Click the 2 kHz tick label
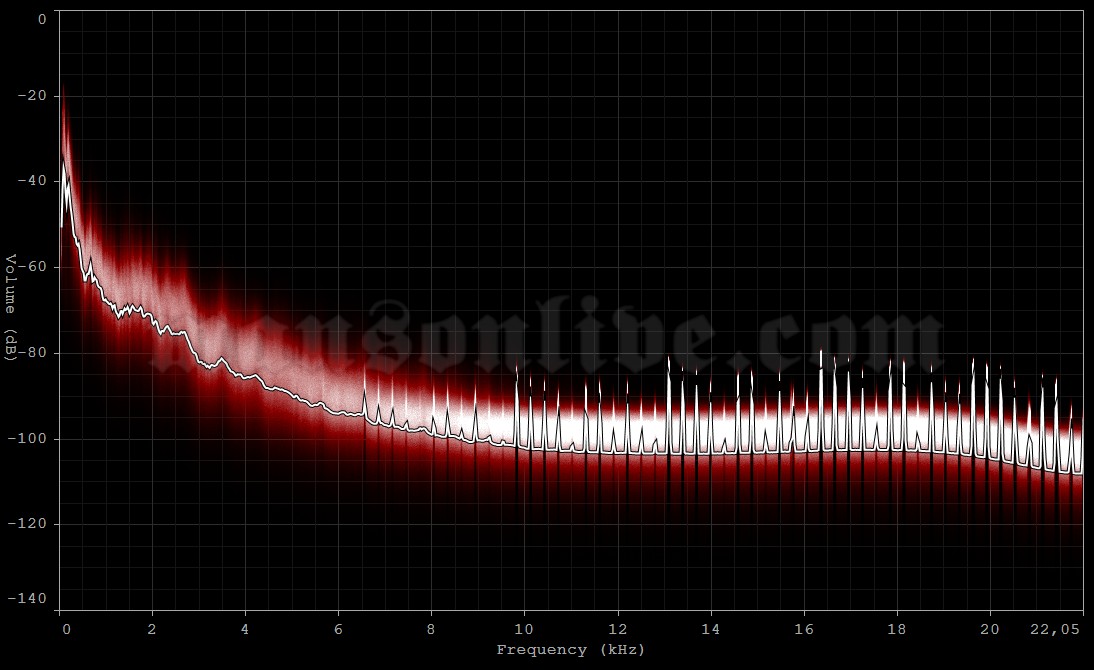The image size is (1094, 670). (x=151, y=630)
